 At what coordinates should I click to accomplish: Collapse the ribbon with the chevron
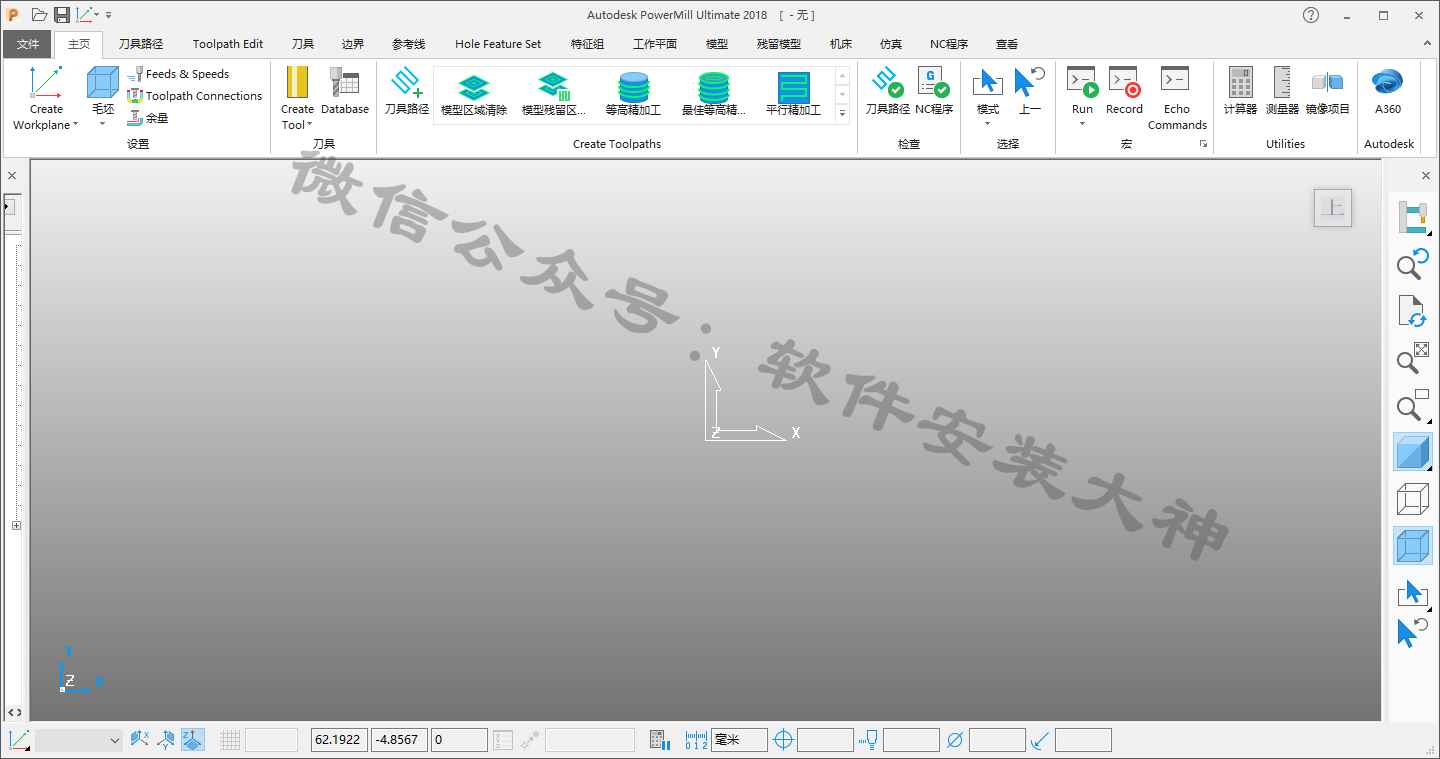coord(1426,44)
